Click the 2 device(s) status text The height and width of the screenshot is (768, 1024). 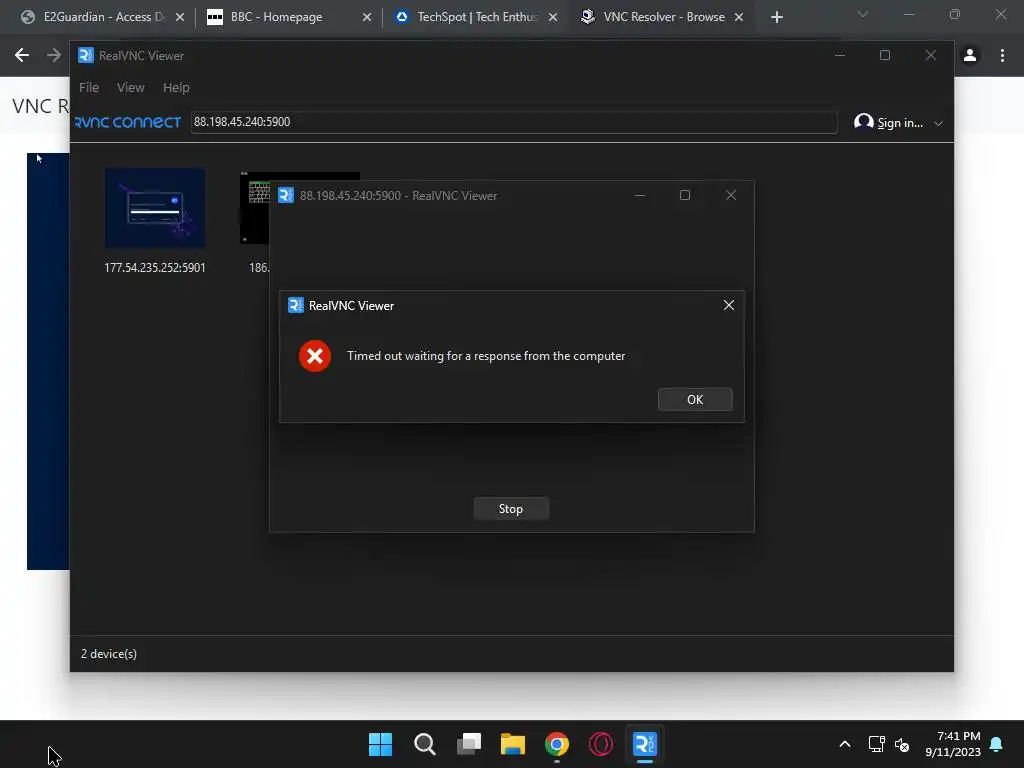108,654
